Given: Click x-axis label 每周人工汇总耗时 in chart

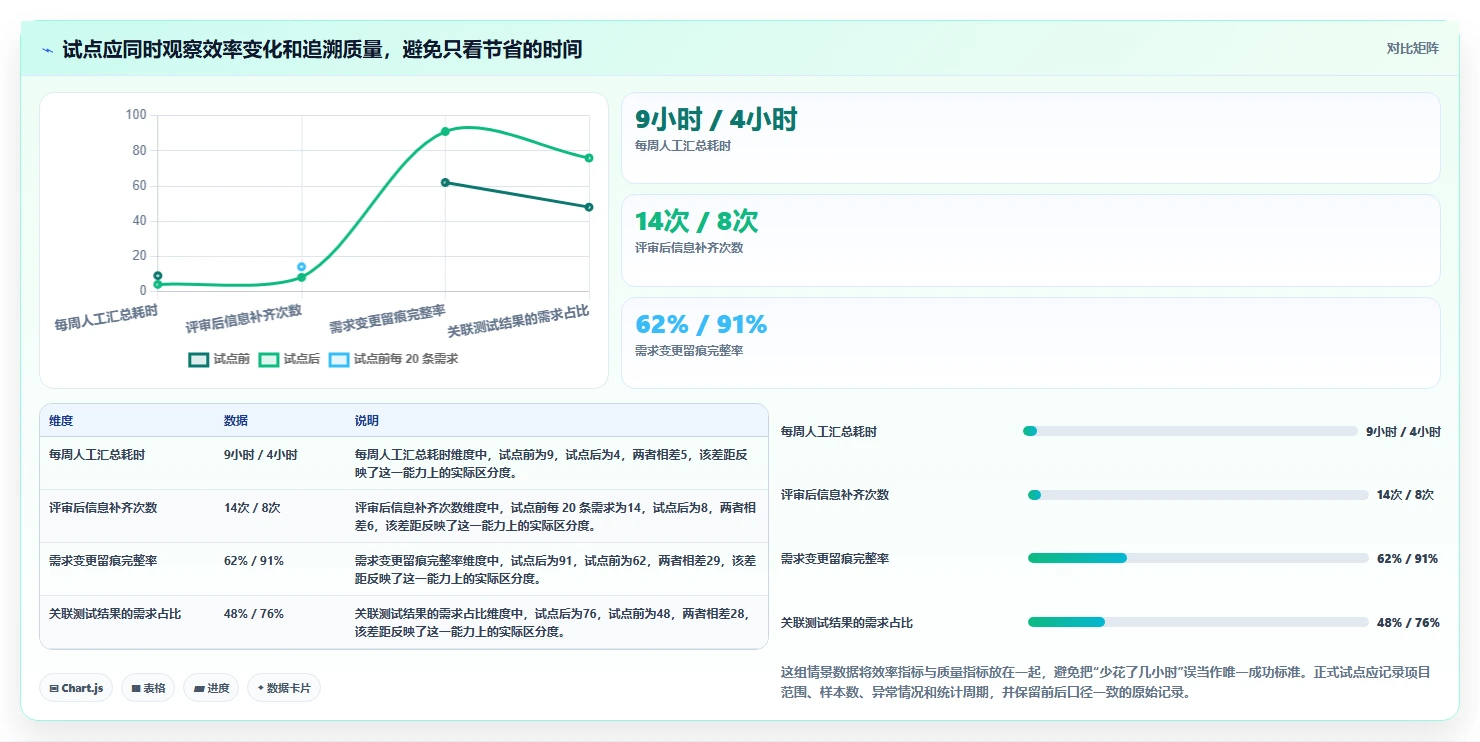Looking at the screenshot, I should pos(106,318).
